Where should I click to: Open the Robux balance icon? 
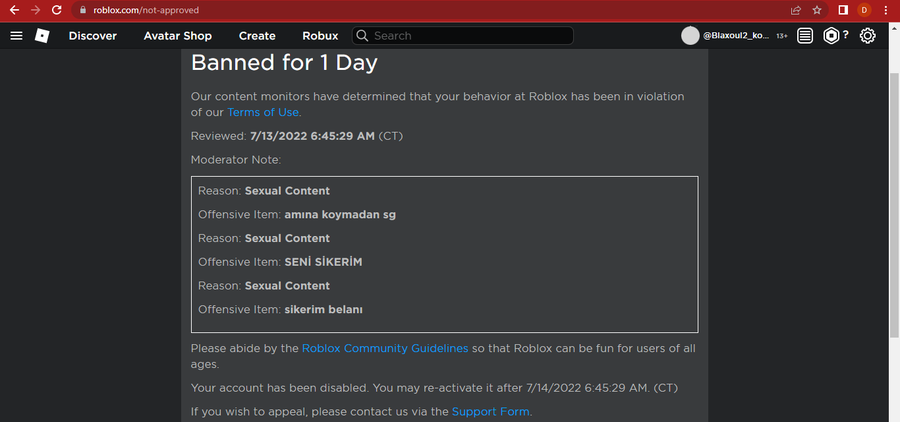coord(832,36)
